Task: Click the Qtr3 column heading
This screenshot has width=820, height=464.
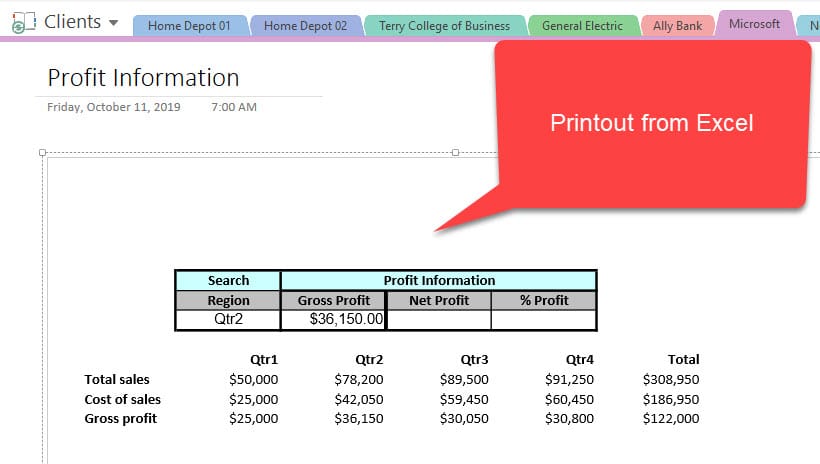Action: click(474, 359)
